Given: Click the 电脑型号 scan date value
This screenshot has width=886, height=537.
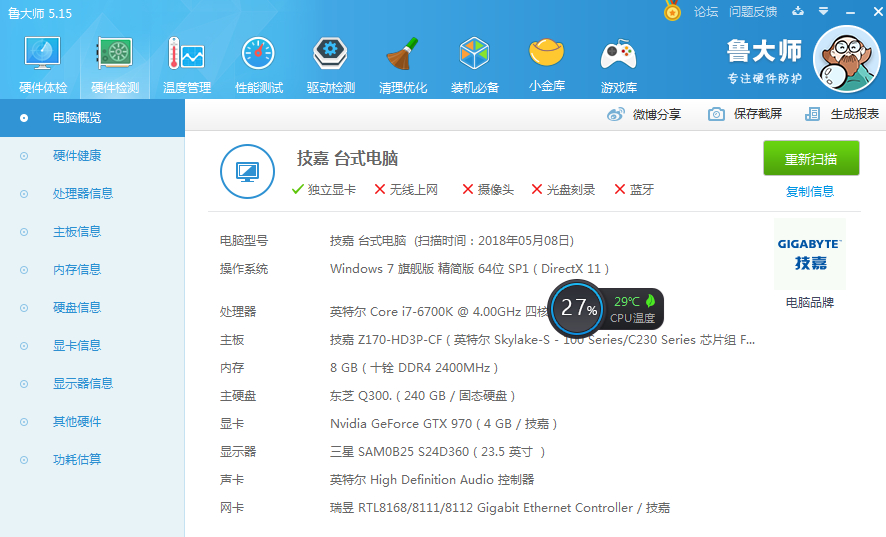Looking at the screenshot, I should [x=452, y=241].
